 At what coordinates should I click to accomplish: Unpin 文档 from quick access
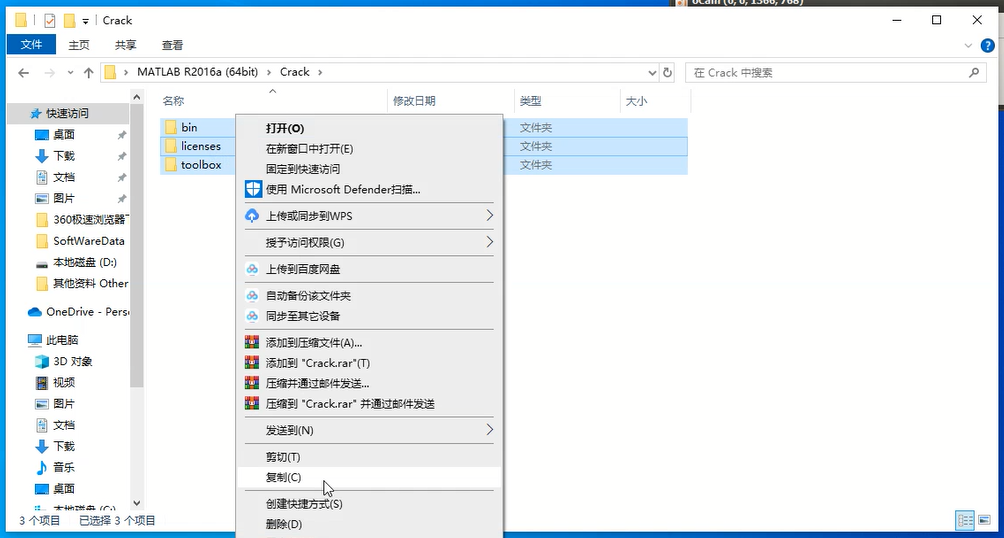click(122, 177)
